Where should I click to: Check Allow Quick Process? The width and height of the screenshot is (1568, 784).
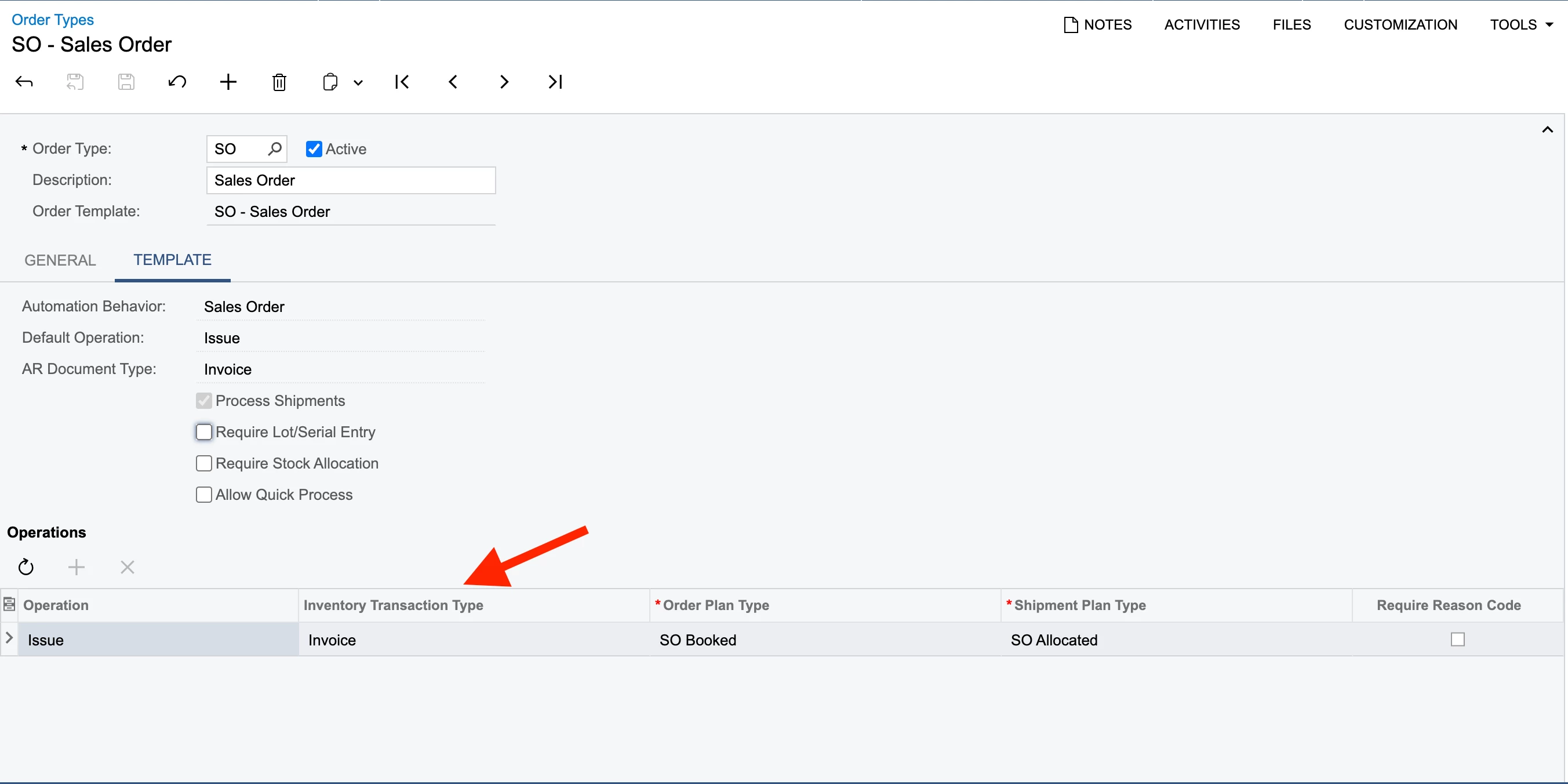point(203,494)
